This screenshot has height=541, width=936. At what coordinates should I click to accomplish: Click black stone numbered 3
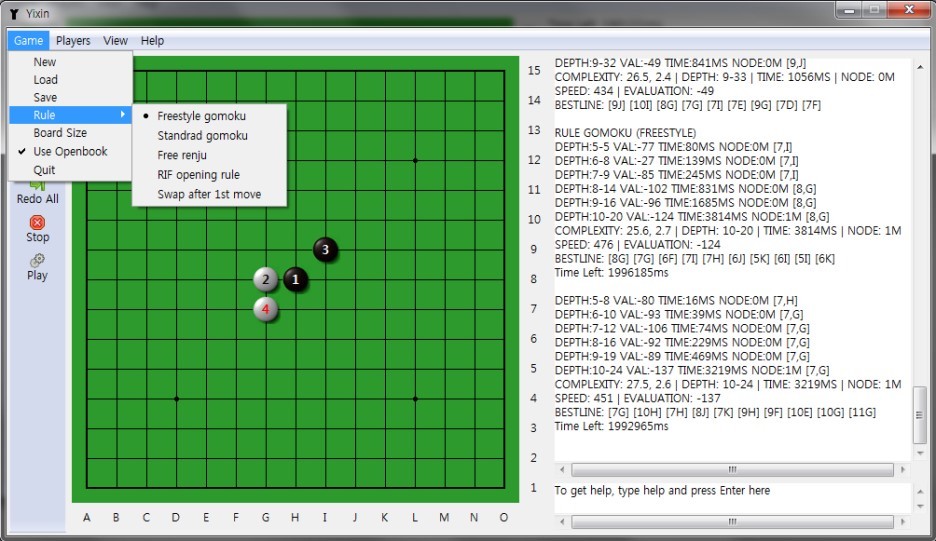[x=325, y=249]
